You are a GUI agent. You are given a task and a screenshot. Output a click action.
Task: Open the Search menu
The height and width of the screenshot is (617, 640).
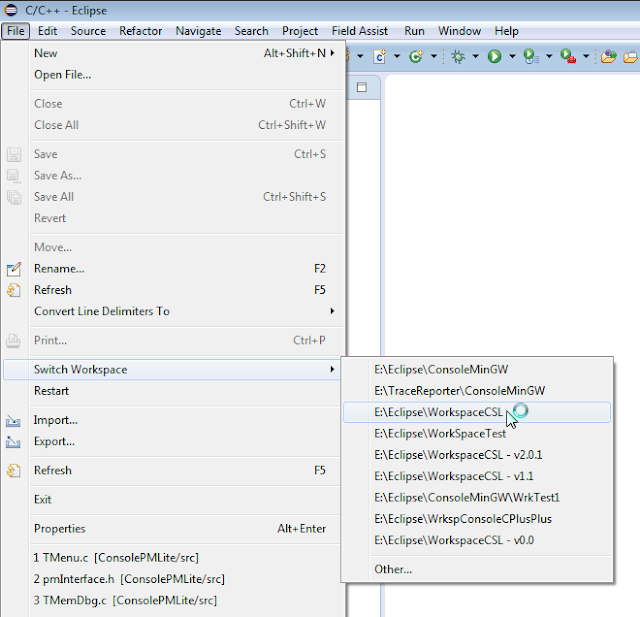[x=251, y=31]
